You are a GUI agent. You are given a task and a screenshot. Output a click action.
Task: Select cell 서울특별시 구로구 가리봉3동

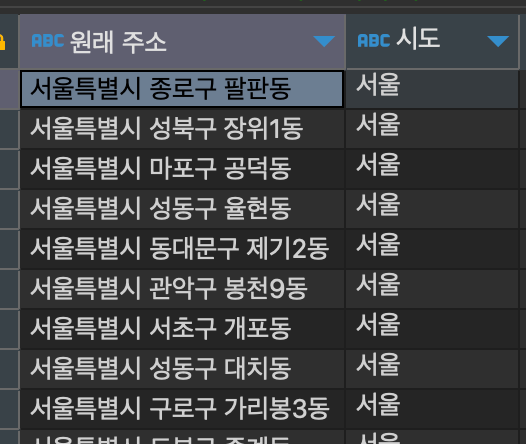pos(182,408)
